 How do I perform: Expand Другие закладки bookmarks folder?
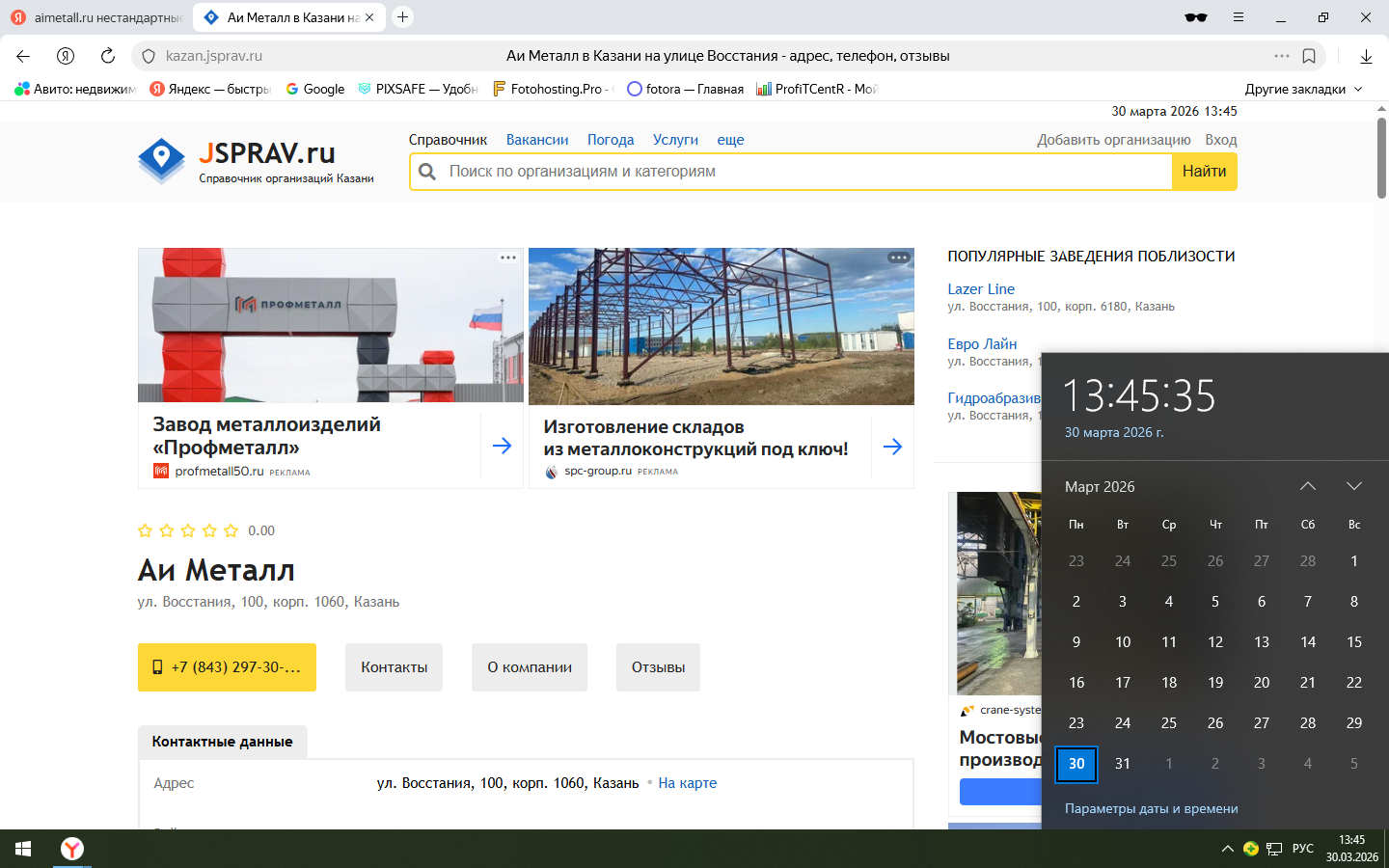click(1303, 89)
